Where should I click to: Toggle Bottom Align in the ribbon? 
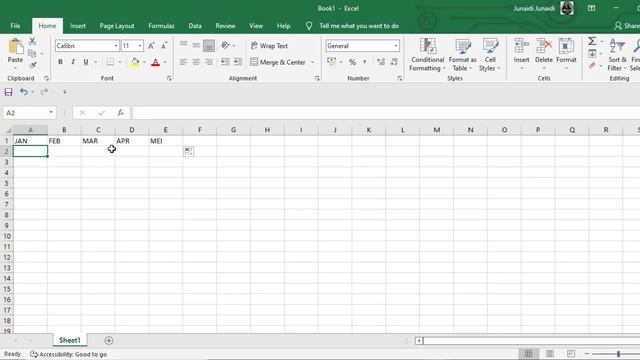click(209, 45)
